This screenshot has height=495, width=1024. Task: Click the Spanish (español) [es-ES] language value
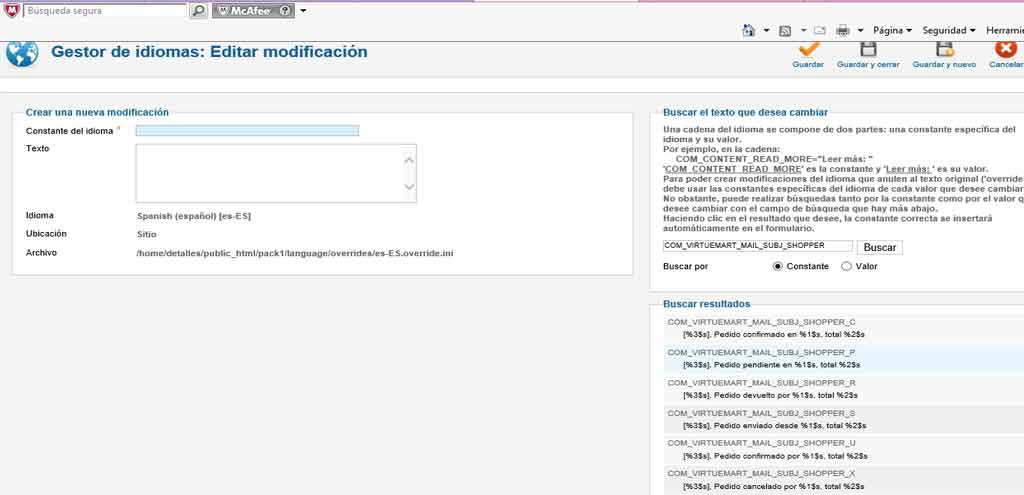194,216
